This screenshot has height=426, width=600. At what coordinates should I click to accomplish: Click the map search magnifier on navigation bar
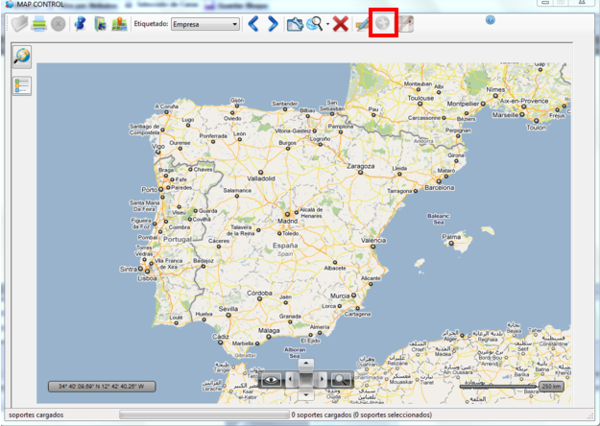[341, 380]
